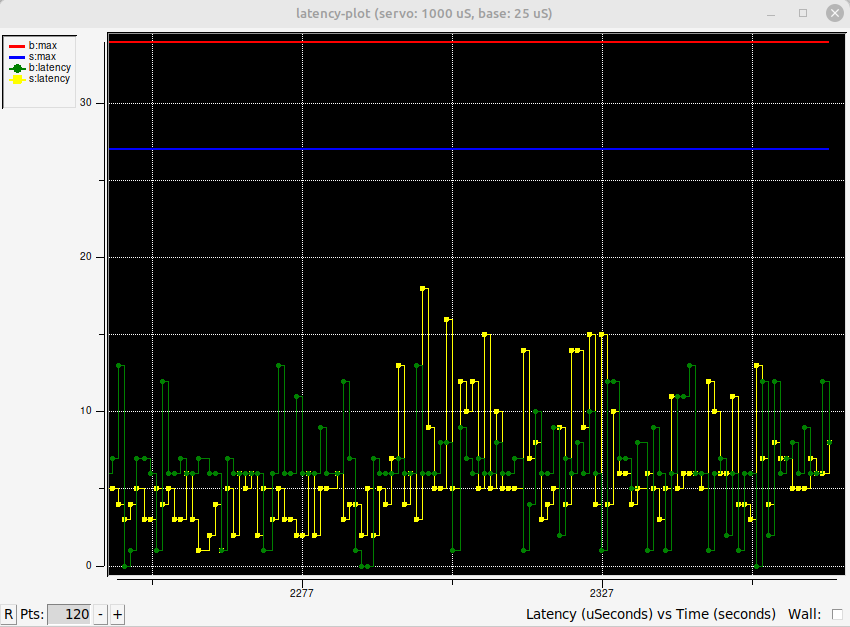Click the 2327 time axis label
Image resolution: width=850 pixels, height=627 pixels.
pyautogui.click(x=602, y=593)
